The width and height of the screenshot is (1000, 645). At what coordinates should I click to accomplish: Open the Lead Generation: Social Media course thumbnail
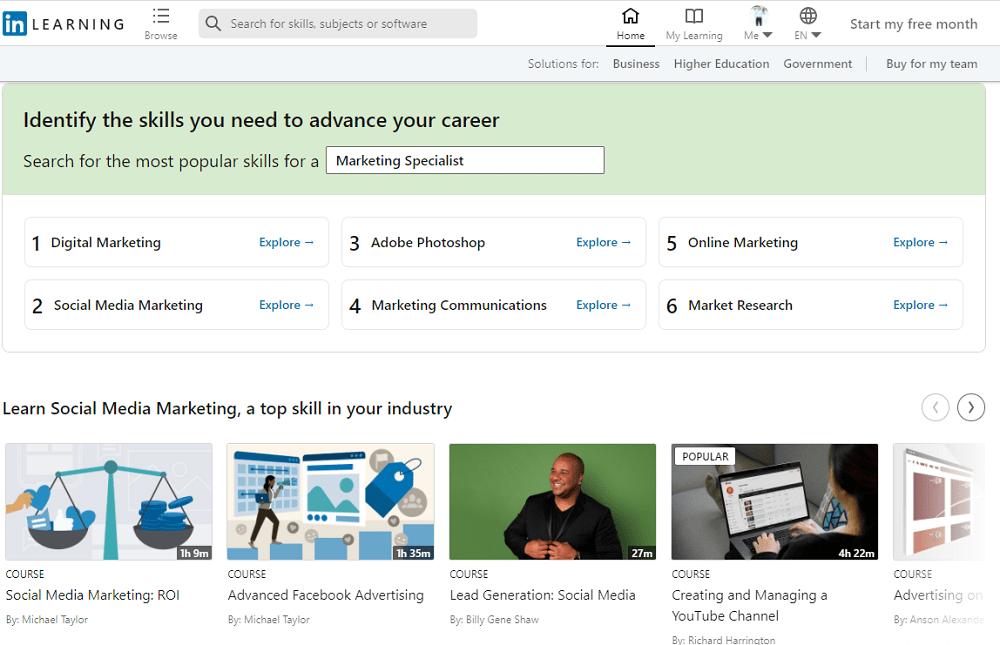[552, 501]
